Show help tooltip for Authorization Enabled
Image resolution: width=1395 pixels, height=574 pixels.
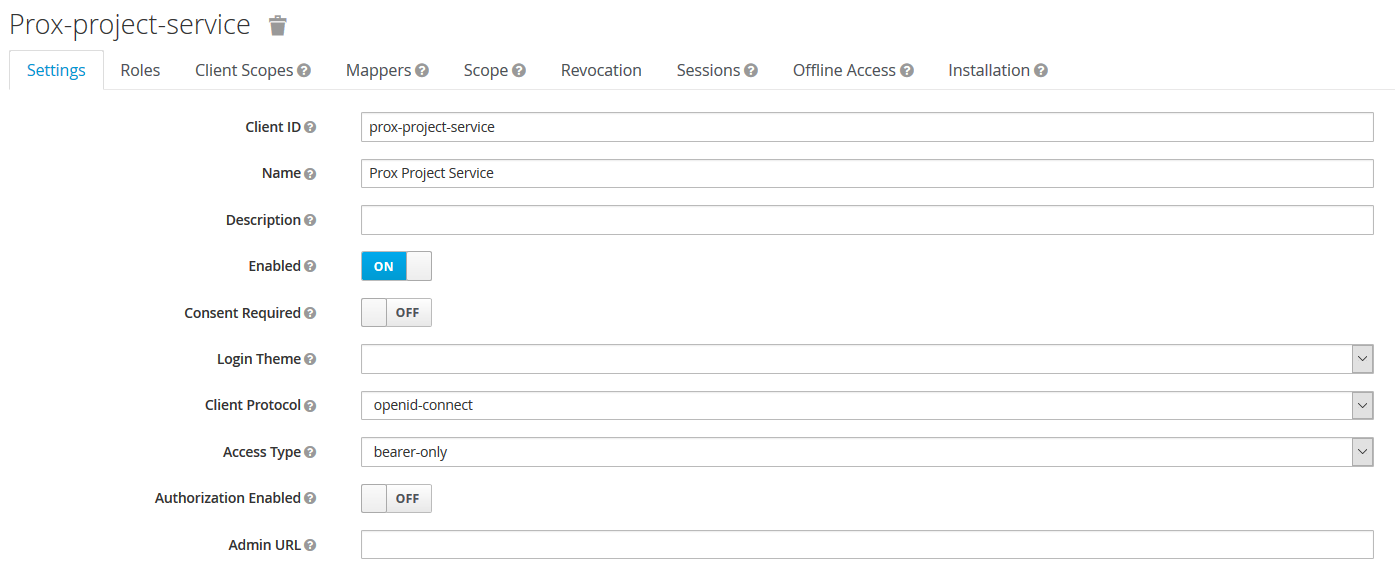(x=310, y=498)
